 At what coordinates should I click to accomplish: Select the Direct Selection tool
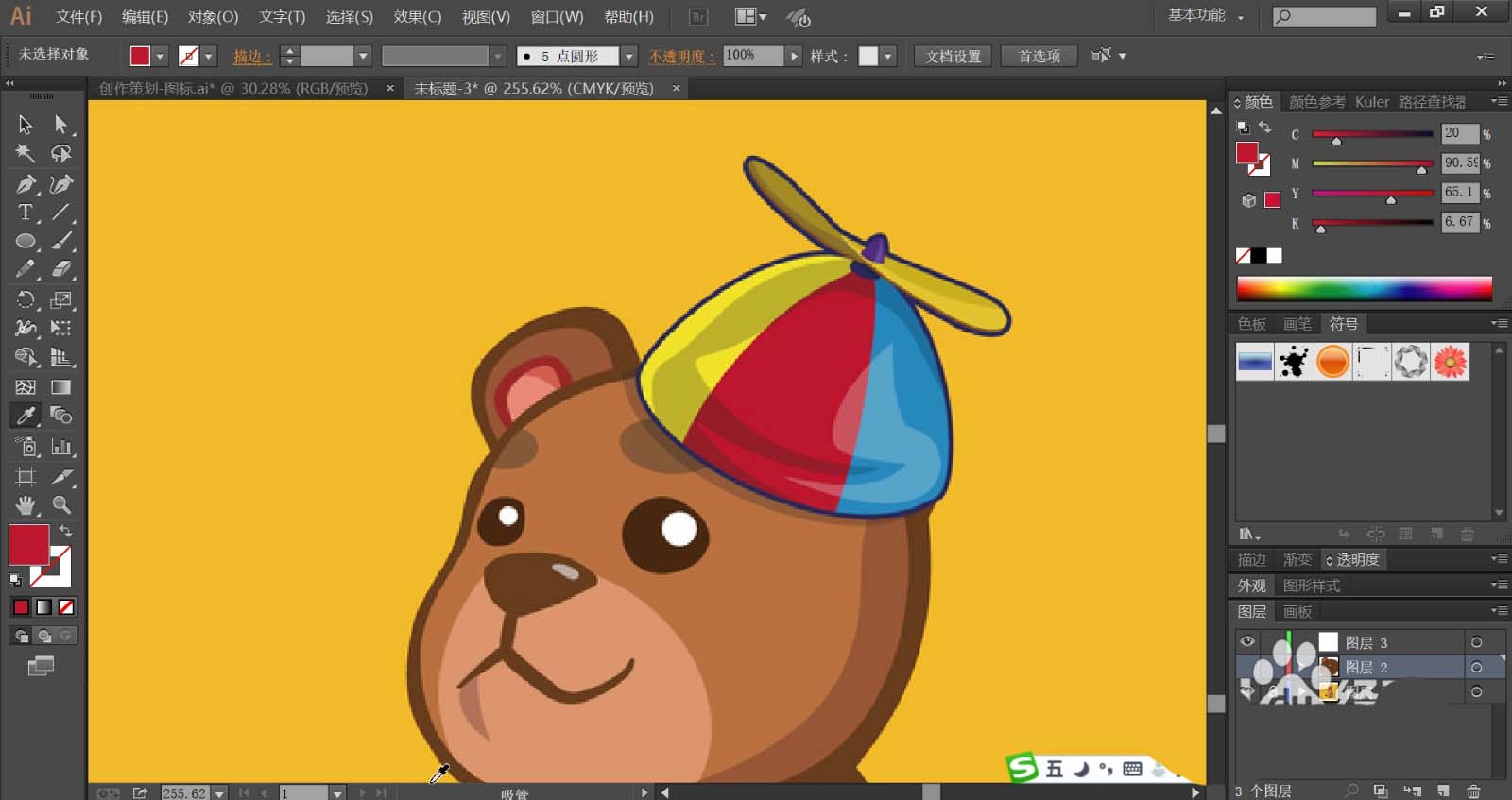(61, 124)
